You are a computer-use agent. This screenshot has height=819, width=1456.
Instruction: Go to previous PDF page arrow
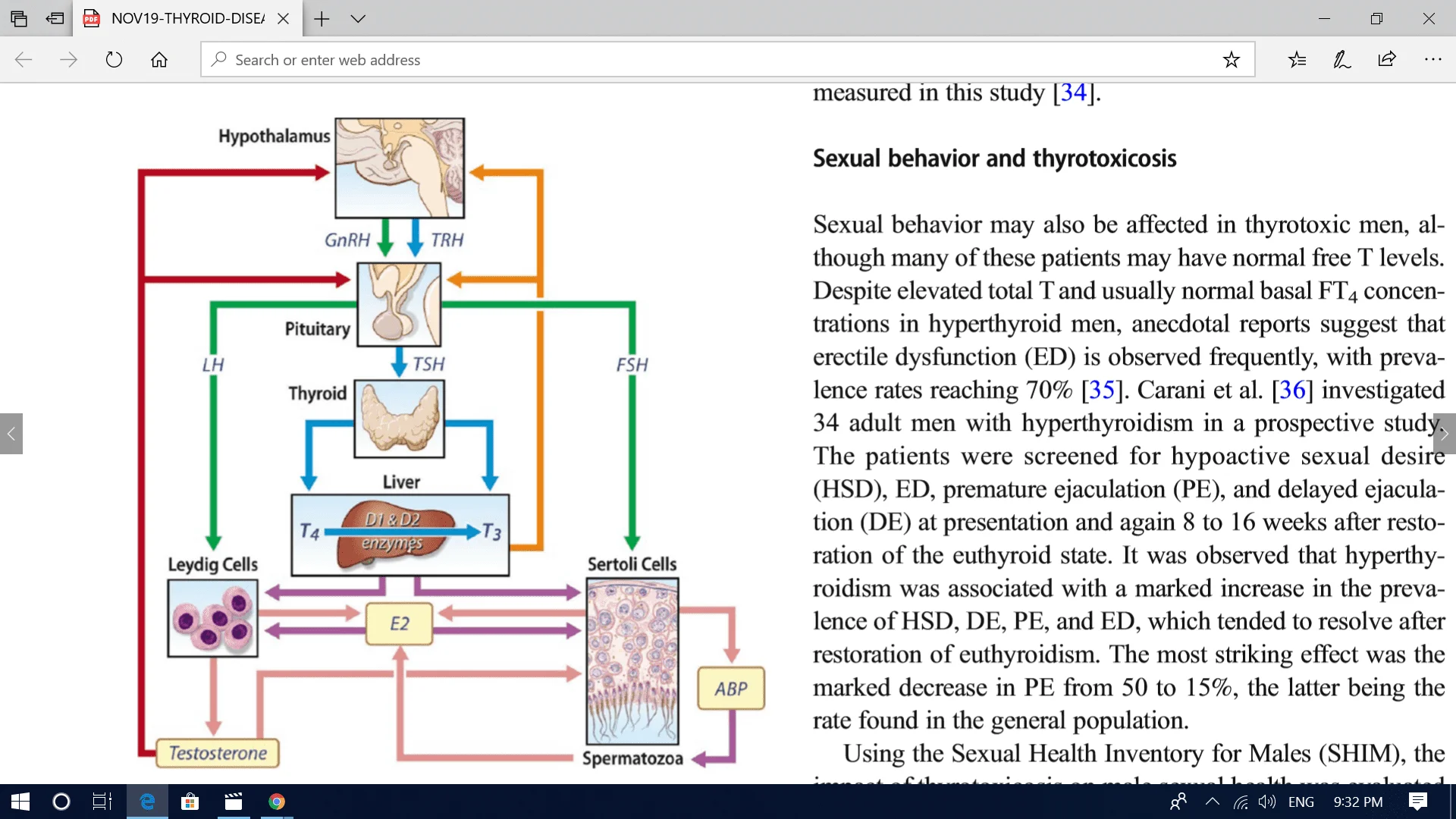tap(11, 434)
